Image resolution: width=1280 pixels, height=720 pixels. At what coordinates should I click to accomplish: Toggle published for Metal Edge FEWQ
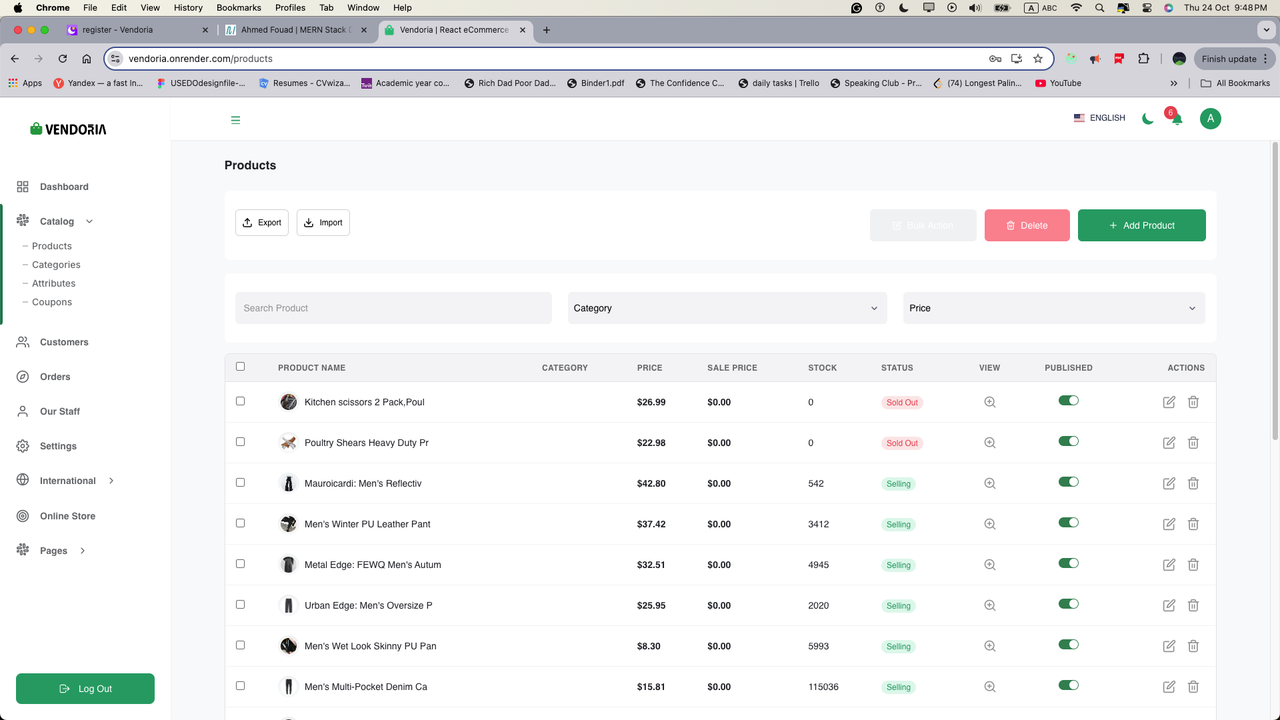tap(1068, 563)
